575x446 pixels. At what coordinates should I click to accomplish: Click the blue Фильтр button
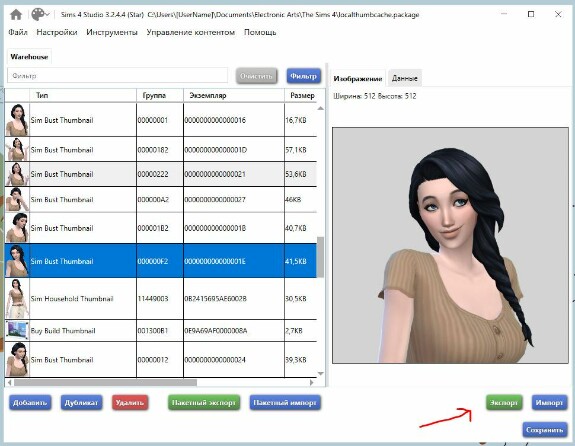coord(304,76)
